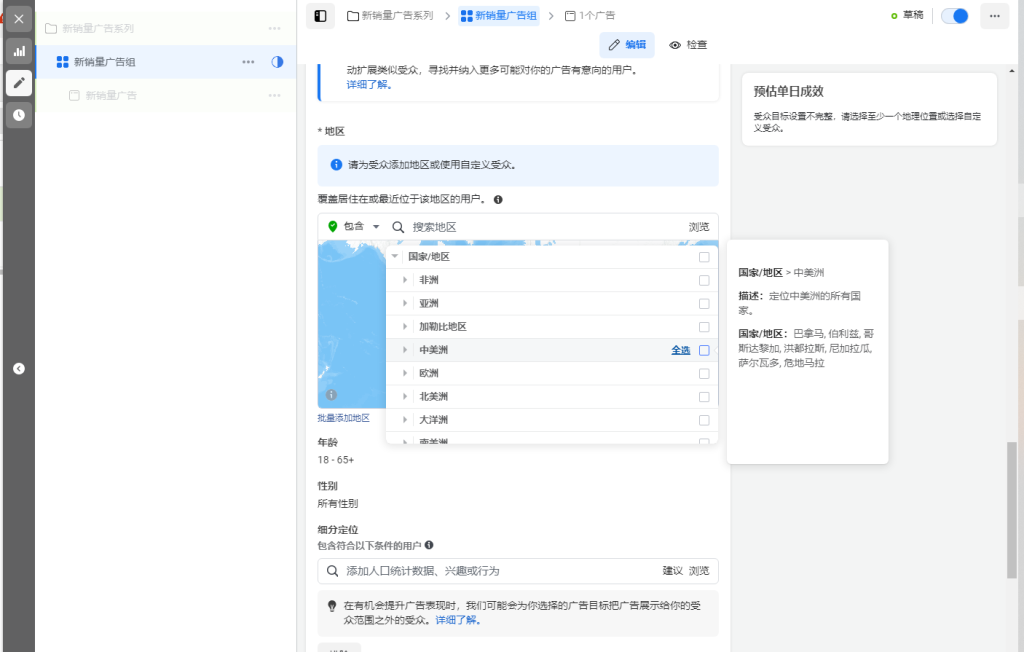Check the 大洋洲 checkbox
Viewport: 1024px width, 652px height.
pyautogui.click(x=704, y=420)
